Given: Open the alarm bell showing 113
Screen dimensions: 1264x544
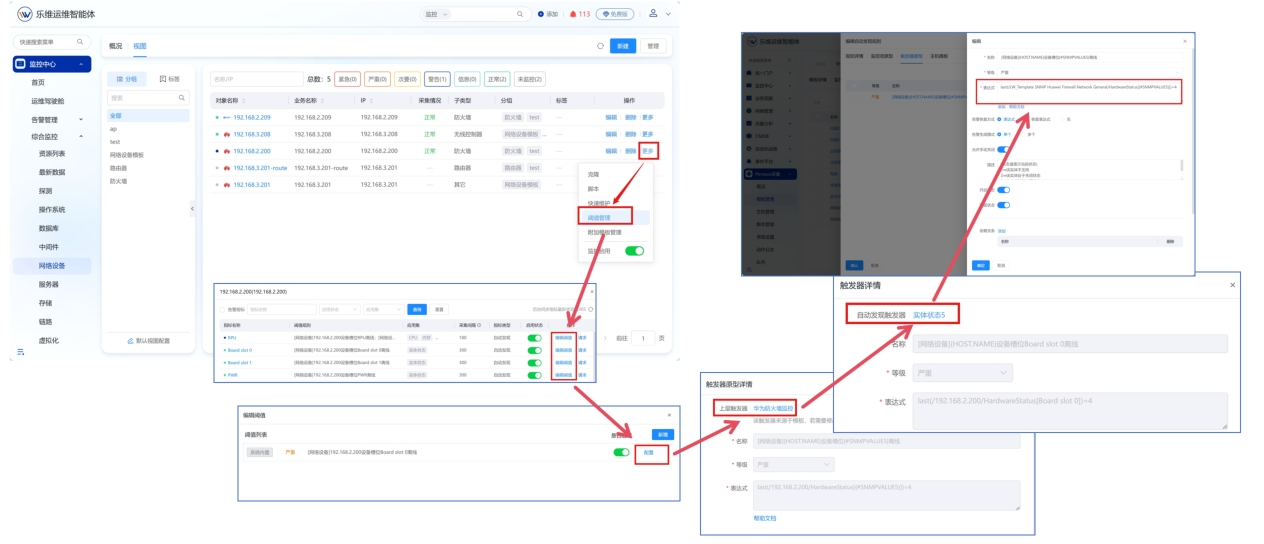Looking at the screenshot, I should tap(573, 14).
